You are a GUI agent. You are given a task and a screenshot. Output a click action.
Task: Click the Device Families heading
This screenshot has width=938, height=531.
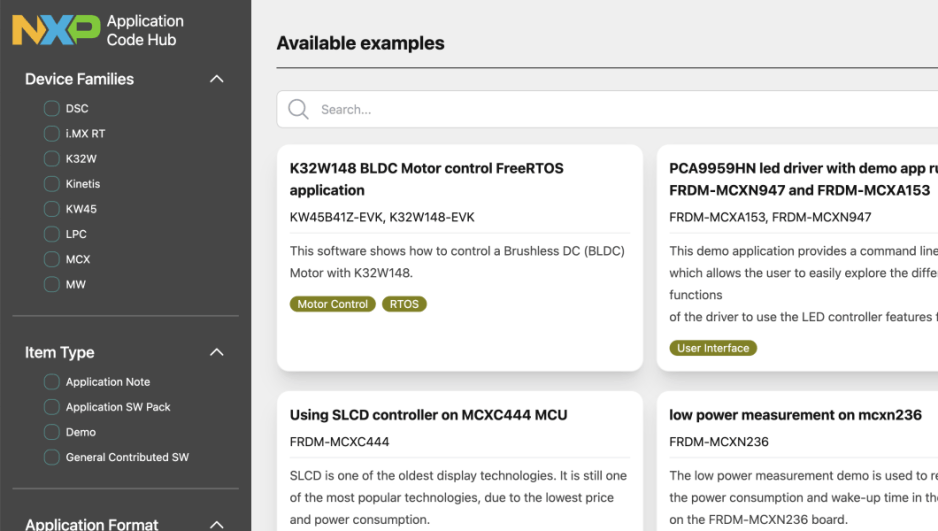[80, 79]
